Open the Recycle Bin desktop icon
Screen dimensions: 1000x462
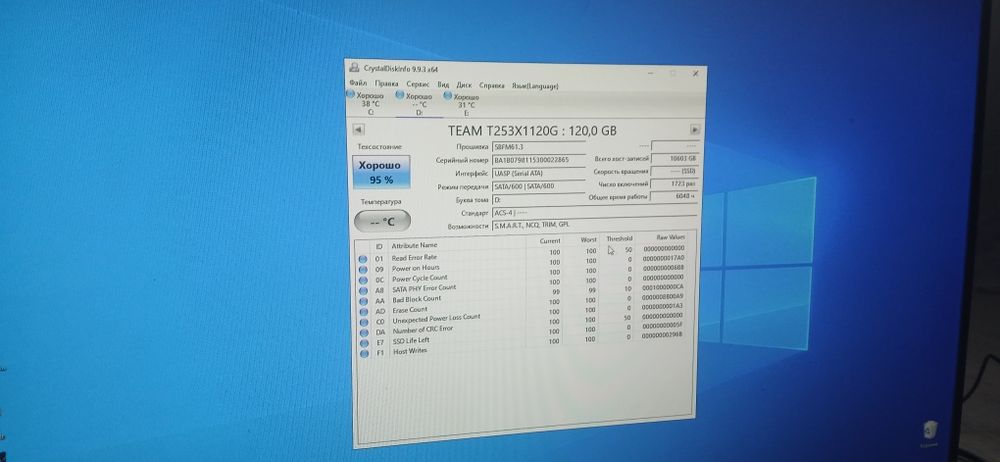click(x=929, y=433)
